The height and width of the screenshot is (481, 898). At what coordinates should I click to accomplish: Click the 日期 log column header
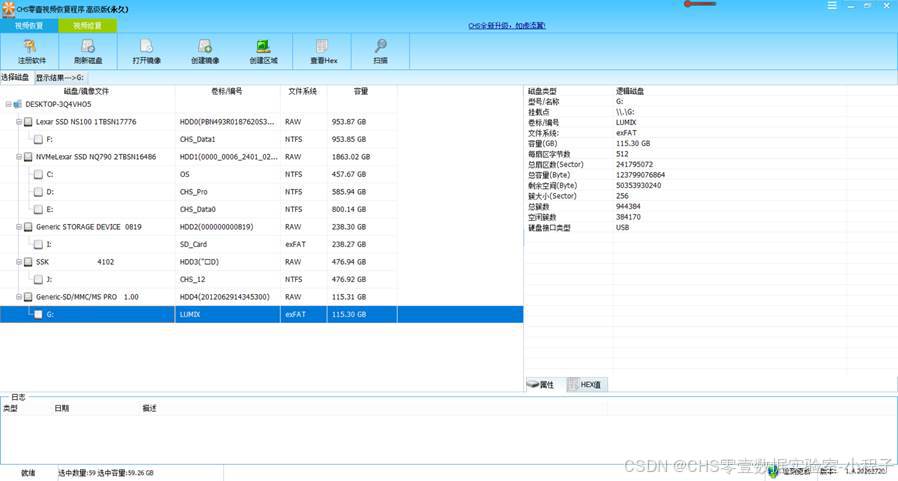[x=62, y=408]
